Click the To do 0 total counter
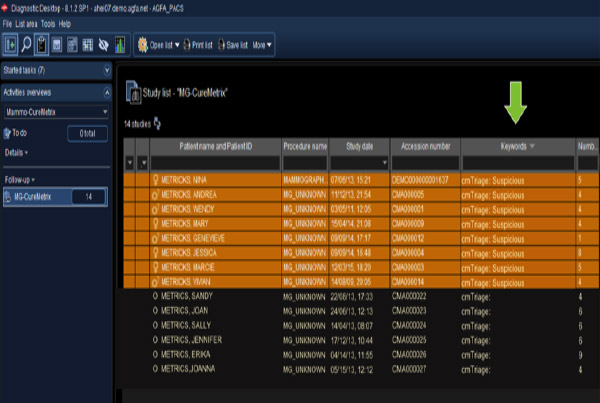 (87, 133)
